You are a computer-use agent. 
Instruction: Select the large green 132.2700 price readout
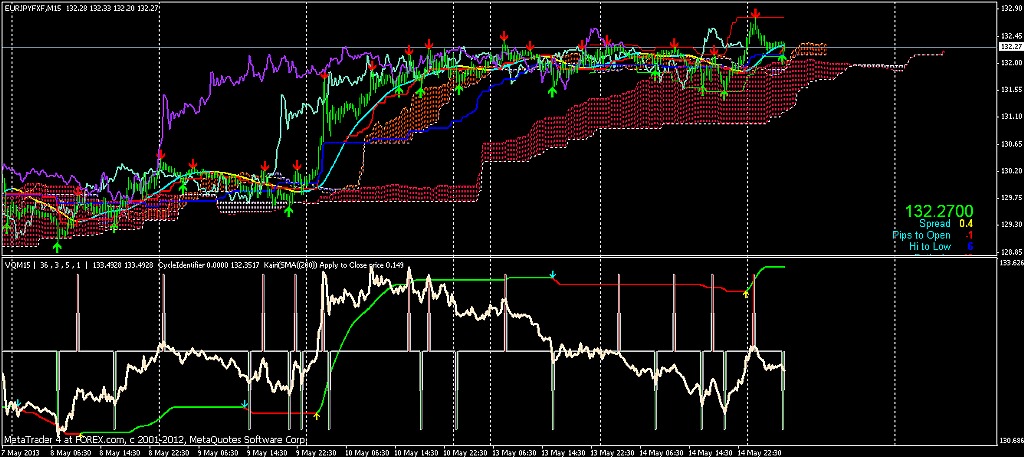[x=938, y=211]
